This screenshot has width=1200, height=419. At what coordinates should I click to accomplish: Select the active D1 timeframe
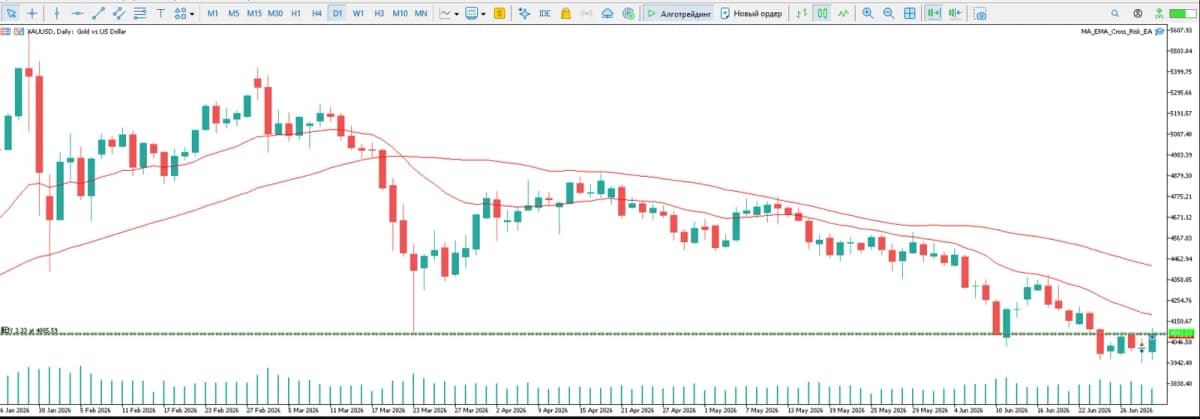tap(337, 13)
